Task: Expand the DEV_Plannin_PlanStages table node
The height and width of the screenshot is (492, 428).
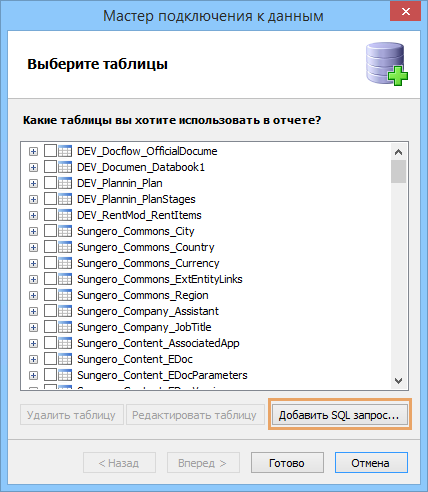Action: [x=33, y=199]
